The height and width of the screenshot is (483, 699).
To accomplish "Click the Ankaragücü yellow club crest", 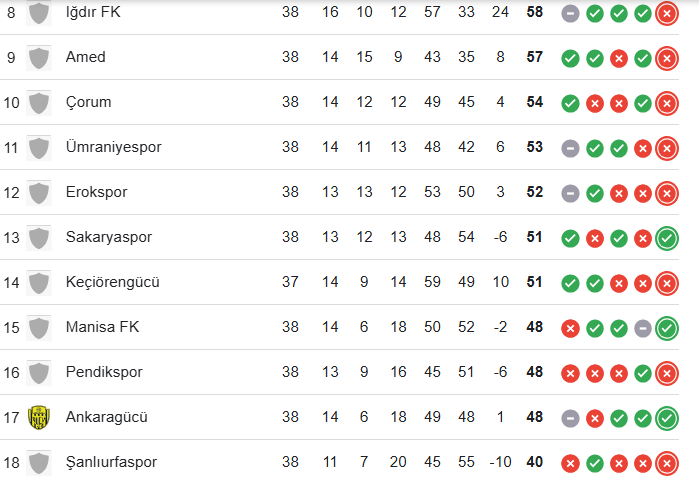I will click(39, 417).
